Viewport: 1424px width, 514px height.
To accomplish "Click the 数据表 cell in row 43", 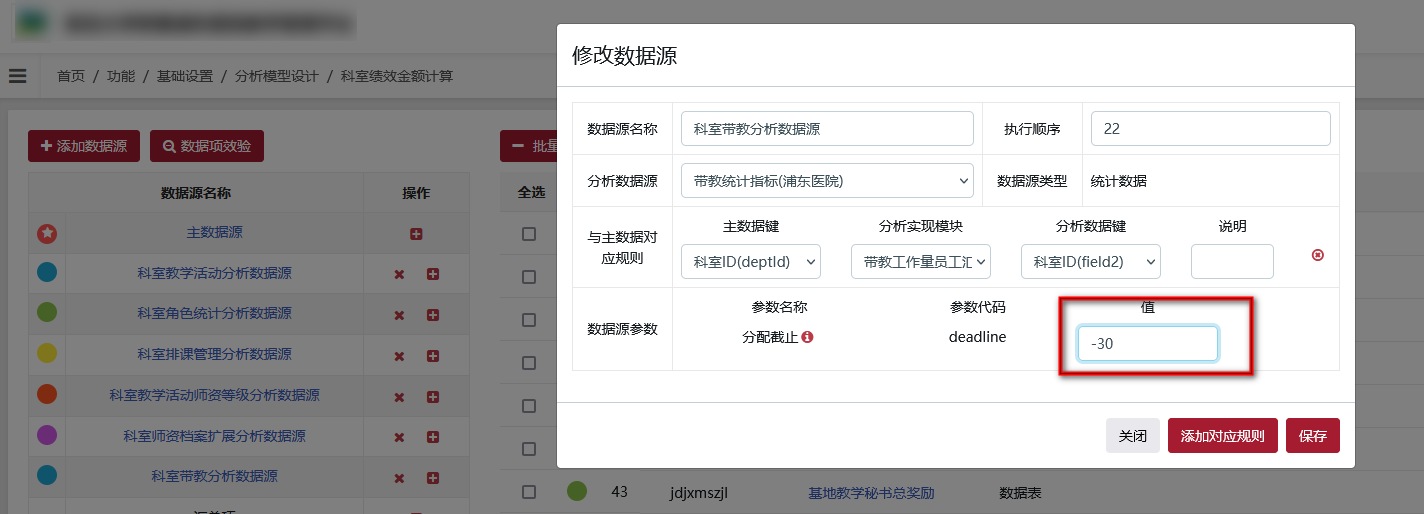I will tap(1021, 493).
